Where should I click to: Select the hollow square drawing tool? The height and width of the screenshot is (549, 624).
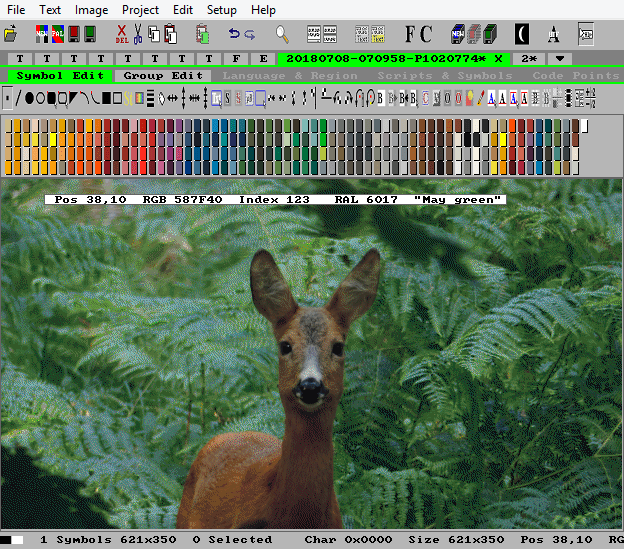click(x=117, y=98)
